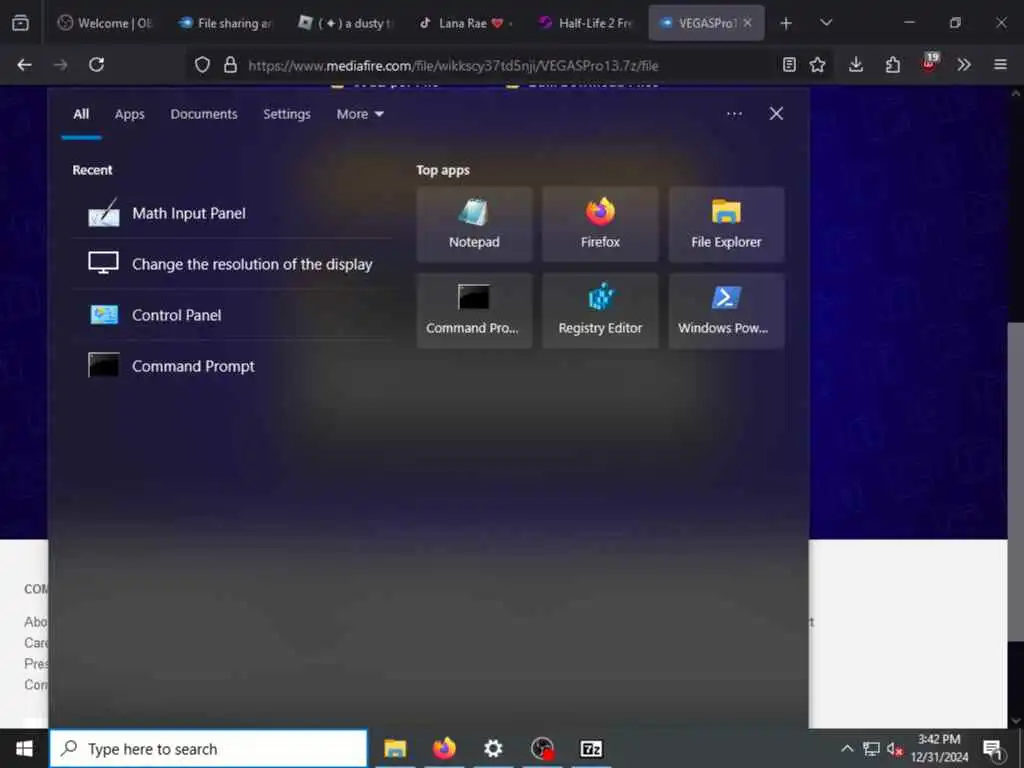Image resolution: width=1024 pixels, height=768 pixels.
Task: Show more toolbar tools chevron
Action: pos(964,65)
